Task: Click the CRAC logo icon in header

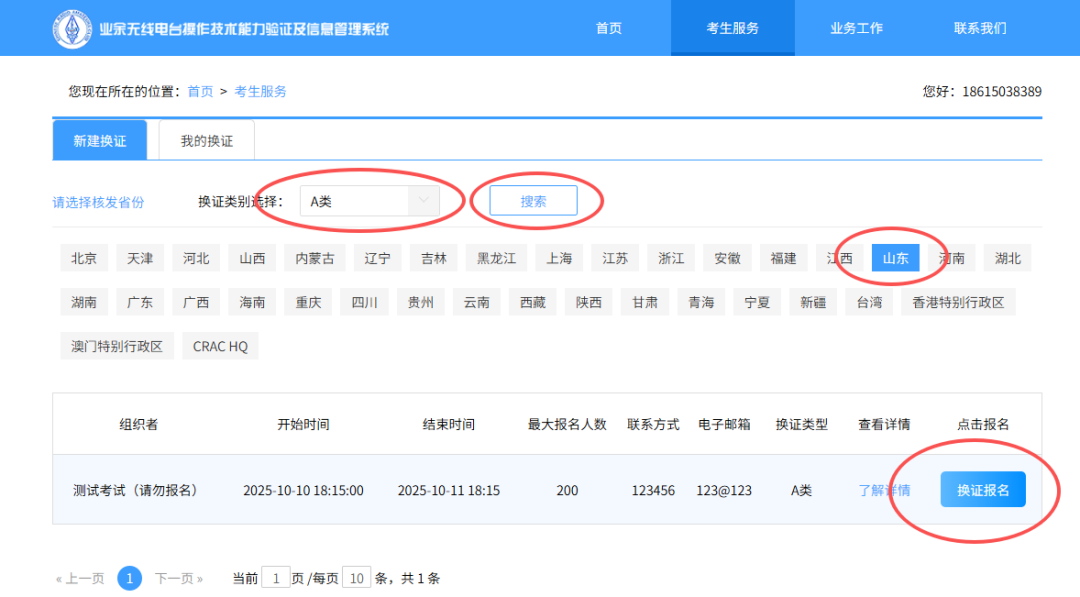Action: (x=72, y=28)
